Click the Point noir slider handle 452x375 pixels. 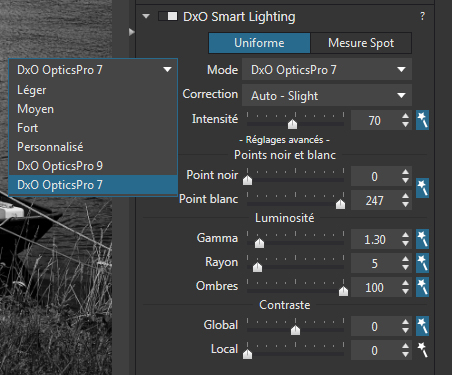pos(247,180)
